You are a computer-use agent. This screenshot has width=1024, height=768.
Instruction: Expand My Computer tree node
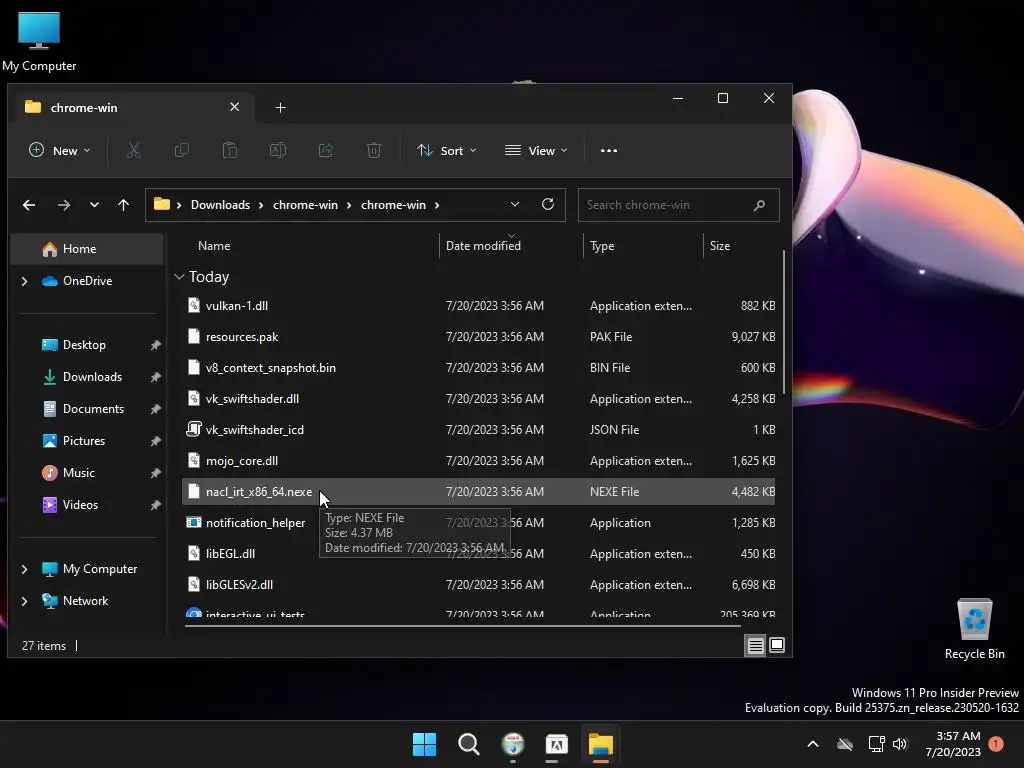coord(25,569)
